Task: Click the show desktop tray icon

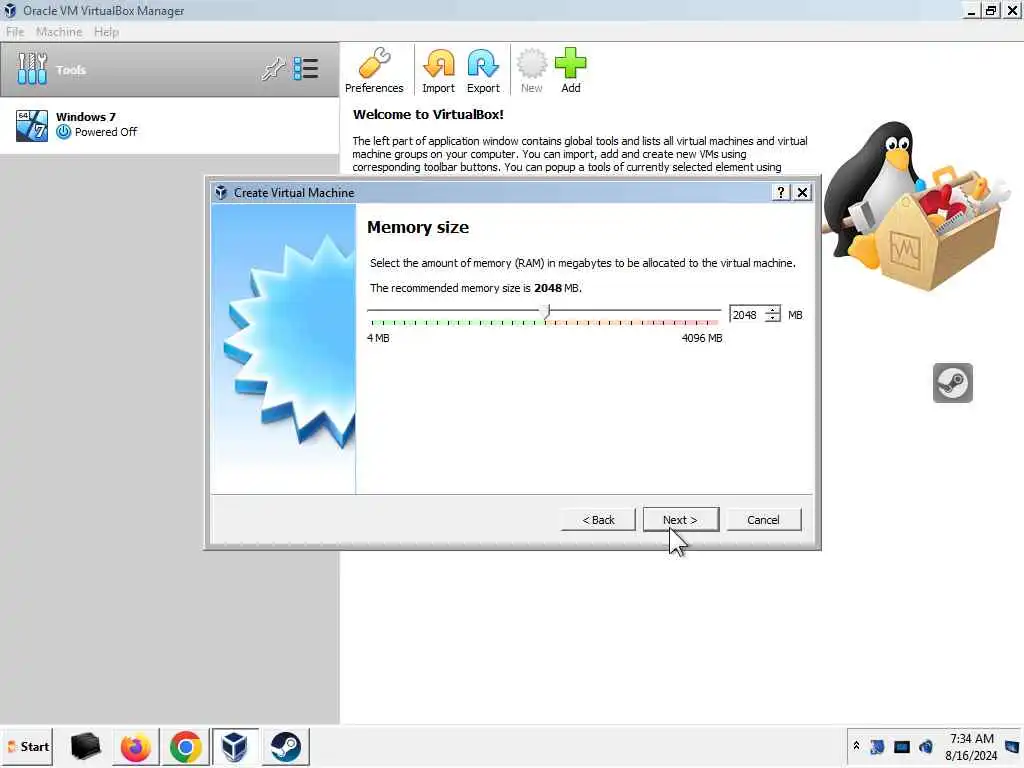Action: [x=1013, y=746]
